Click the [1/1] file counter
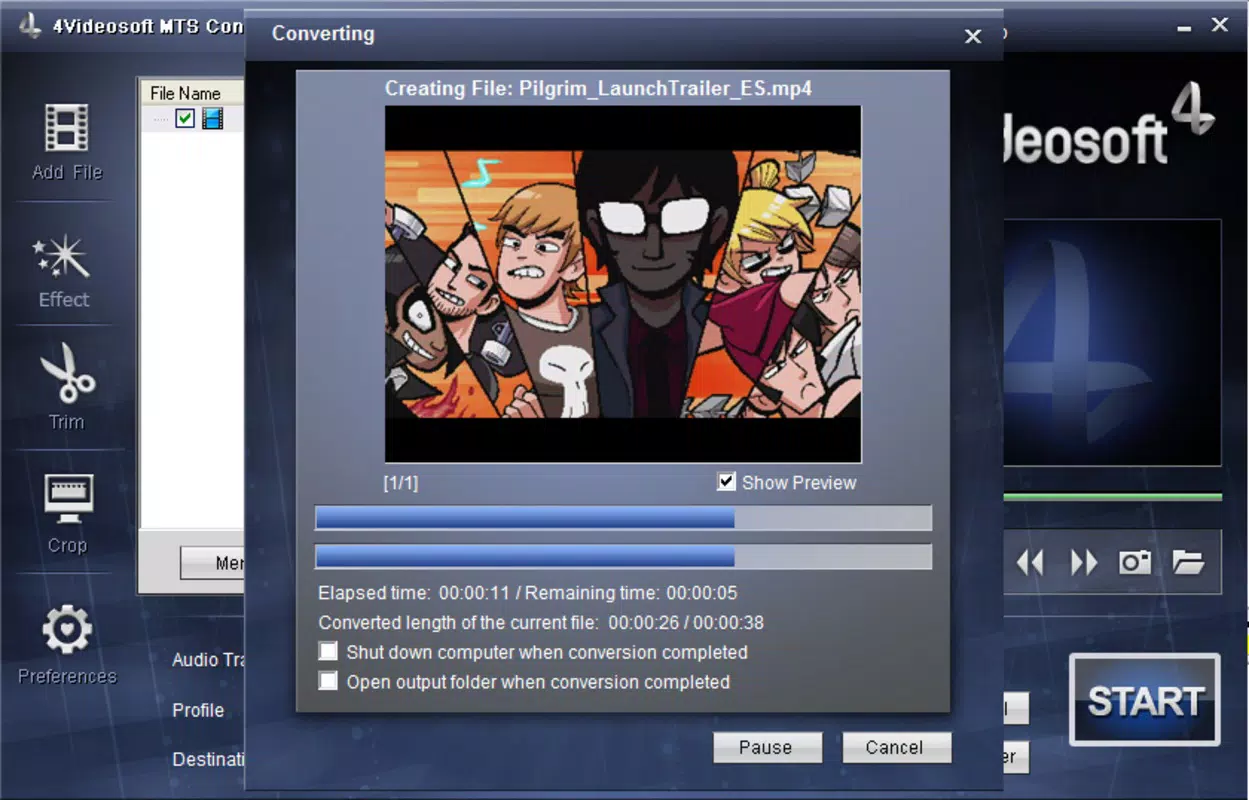Screen dimensions: 1249x800 click(401, 483)
